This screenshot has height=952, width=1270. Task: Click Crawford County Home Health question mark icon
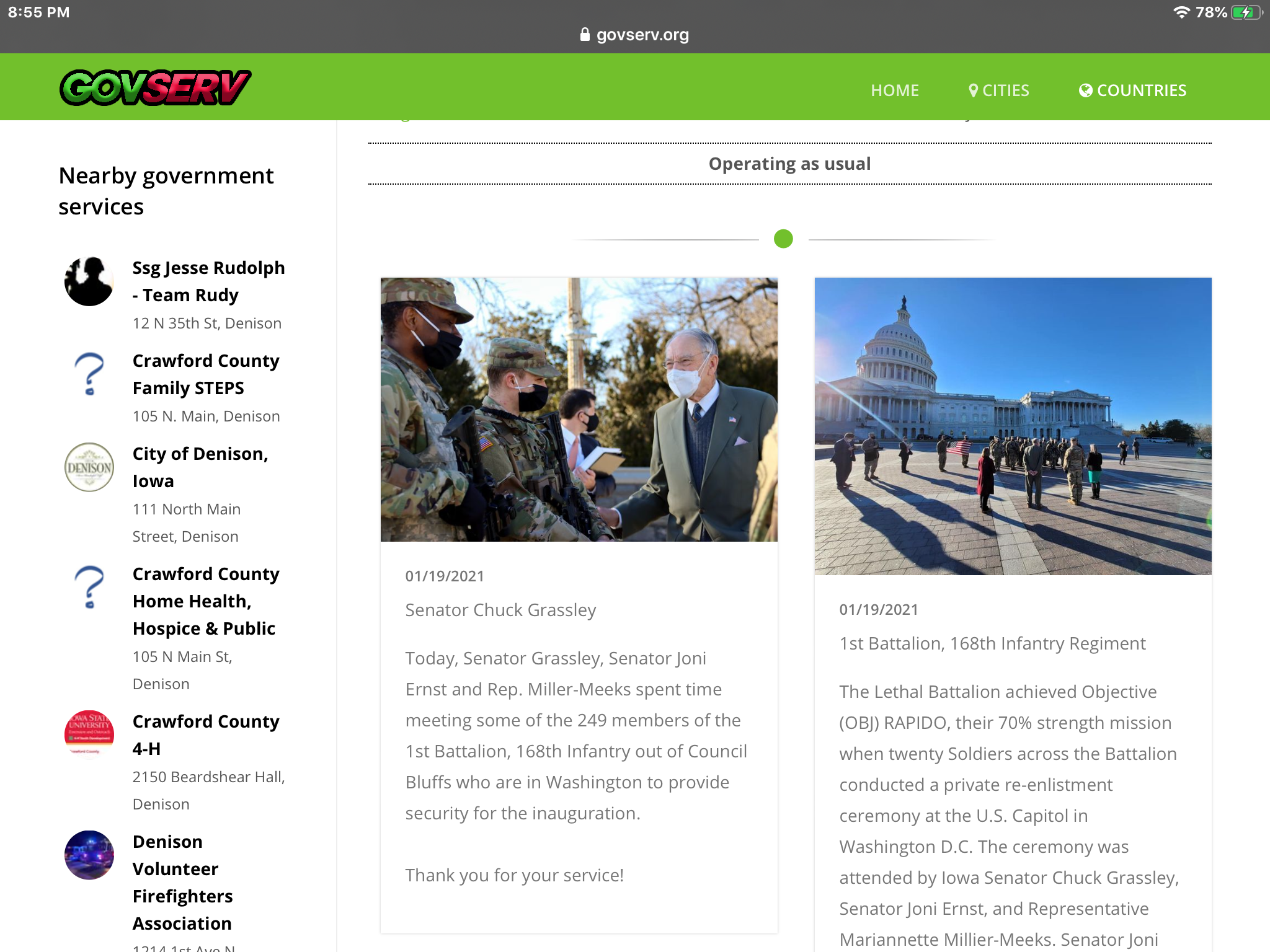[89, 588]
